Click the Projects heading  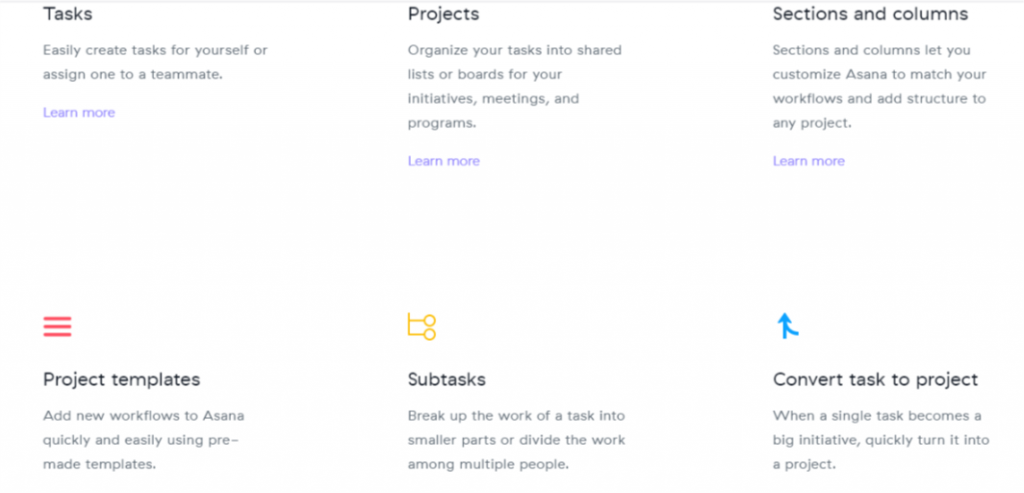coord(443,14)
